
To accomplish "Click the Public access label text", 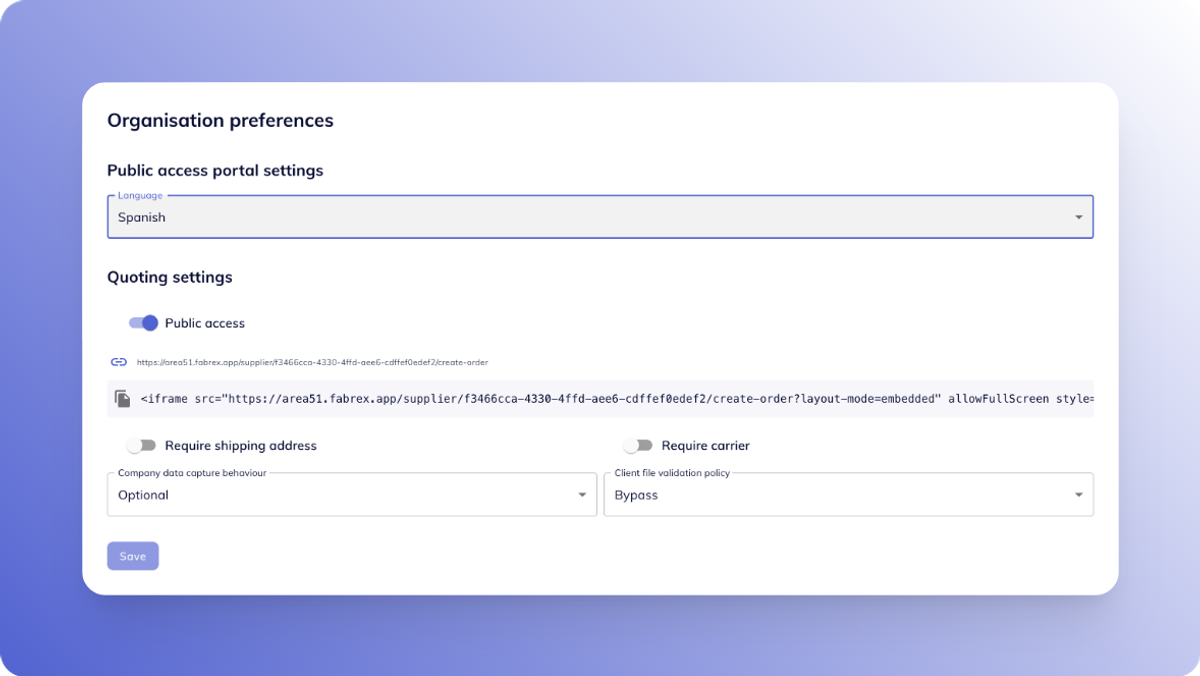I will tap(205, 323).
